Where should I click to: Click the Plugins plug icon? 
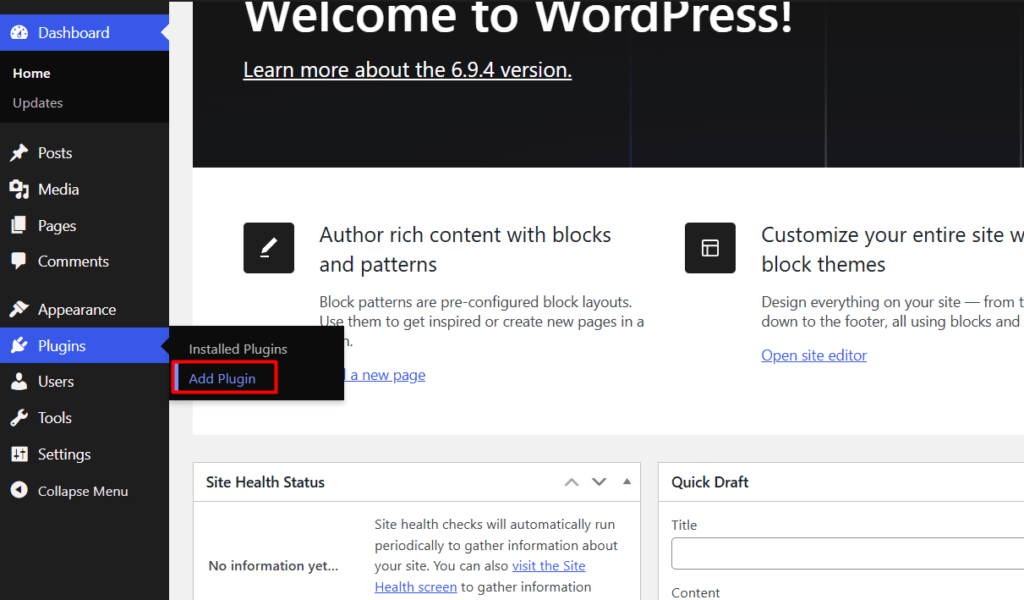(19, 345)
